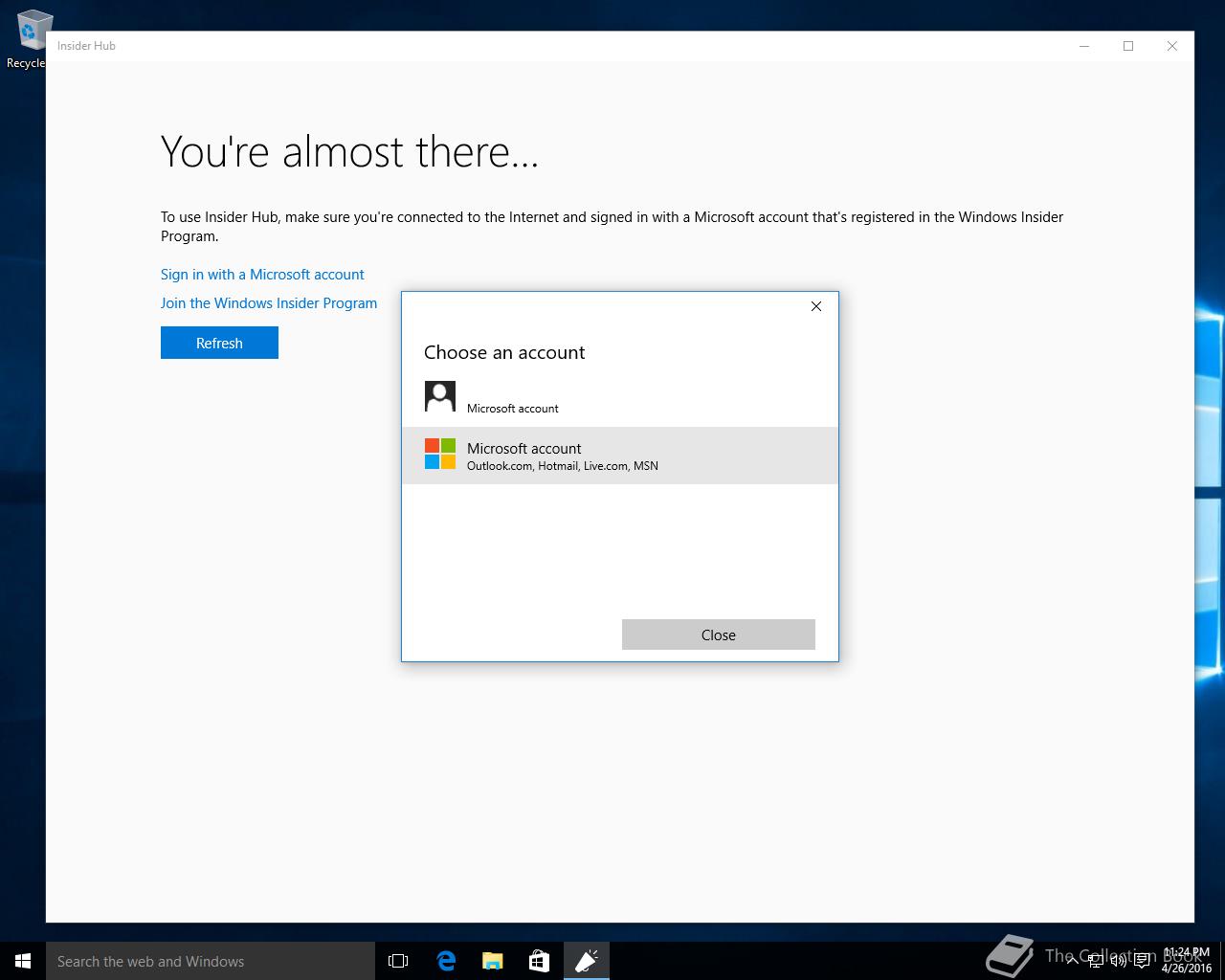Screen dimensions: 1225x980
Task: Click the Insider Hub window title
Action: [x=86, y=46]
